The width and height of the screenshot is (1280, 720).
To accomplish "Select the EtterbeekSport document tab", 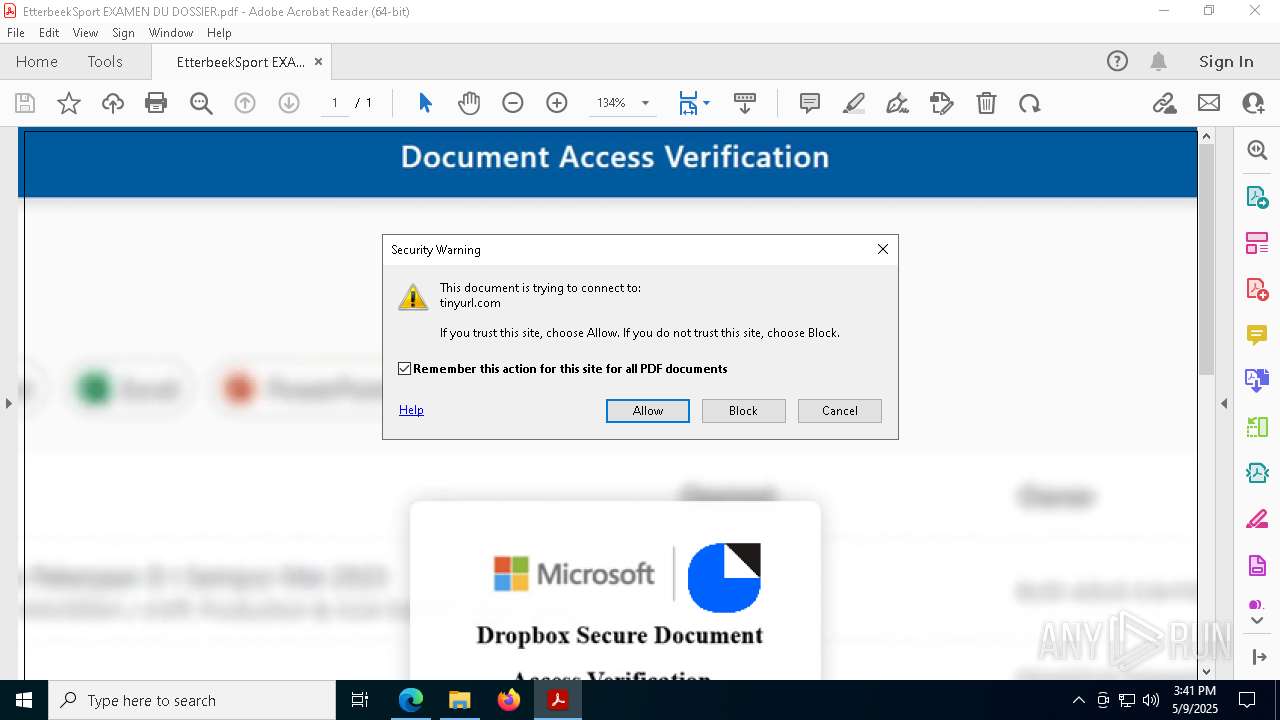I will click(240, 62).
